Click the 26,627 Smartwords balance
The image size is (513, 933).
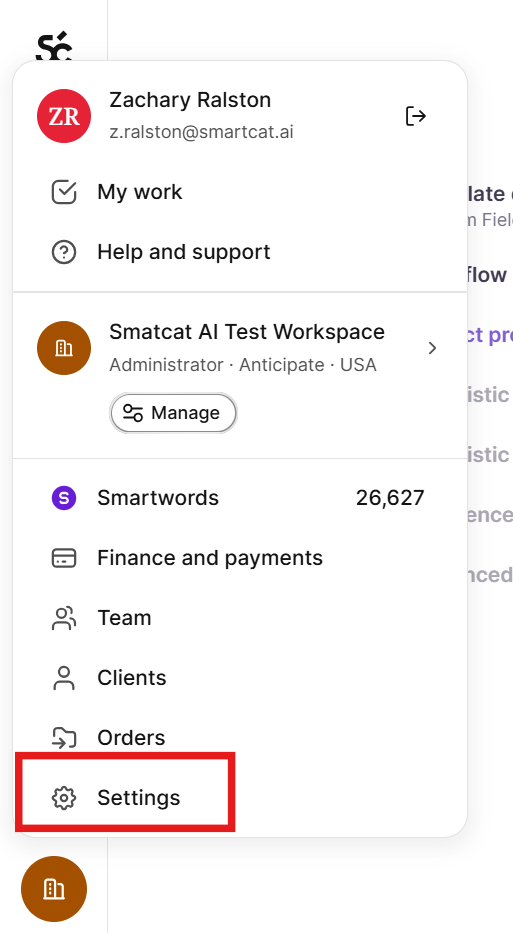point(390,498)
